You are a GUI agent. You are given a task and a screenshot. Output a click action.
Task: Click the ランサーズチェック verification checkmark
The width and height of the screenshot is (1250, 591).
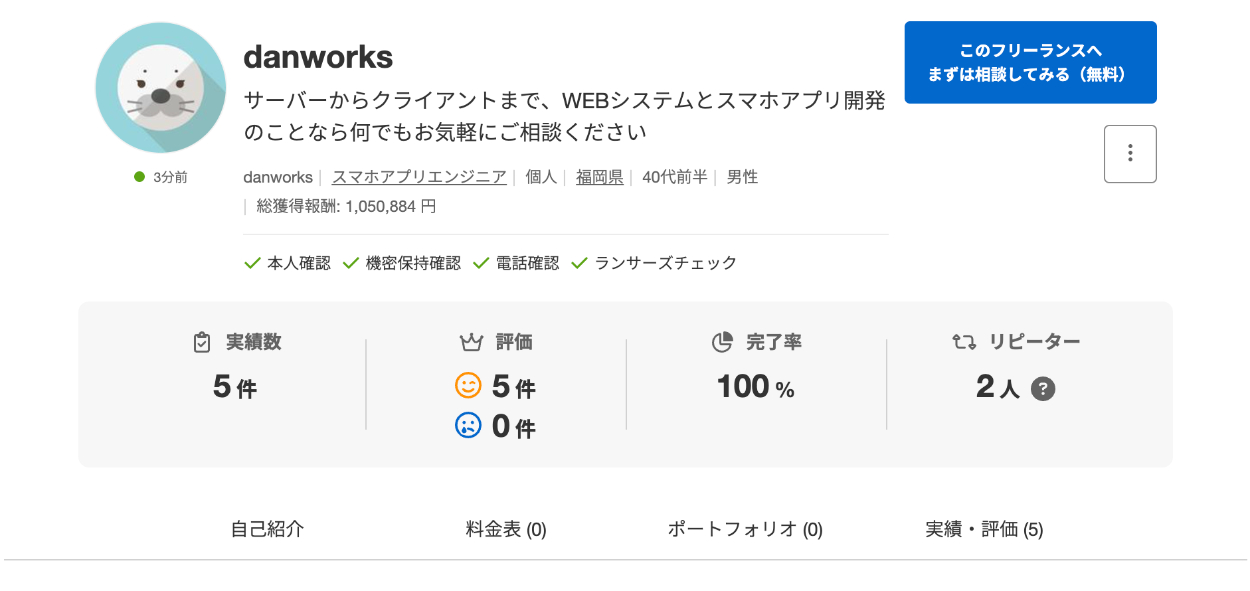pyautogui.click(x=579, y=263)
